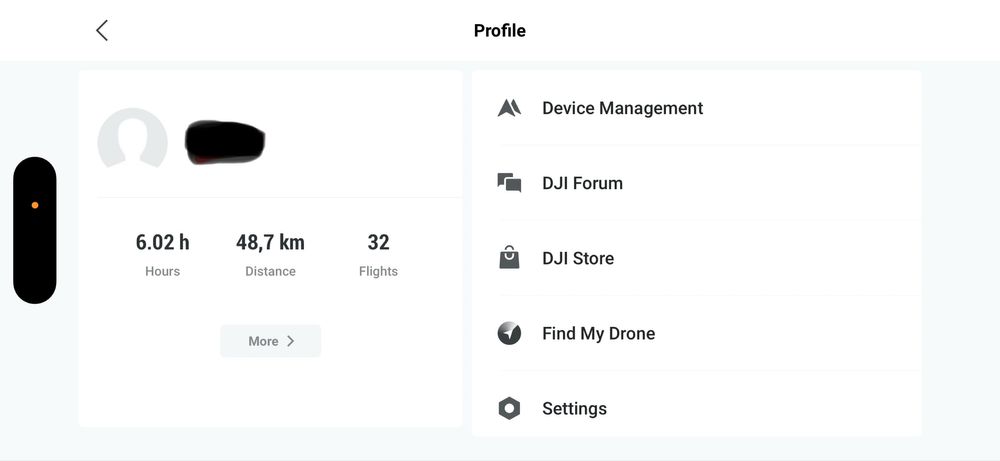Tap the 32 flights count stat
This screenshot has height=461, width=1000.
[378, 243]
